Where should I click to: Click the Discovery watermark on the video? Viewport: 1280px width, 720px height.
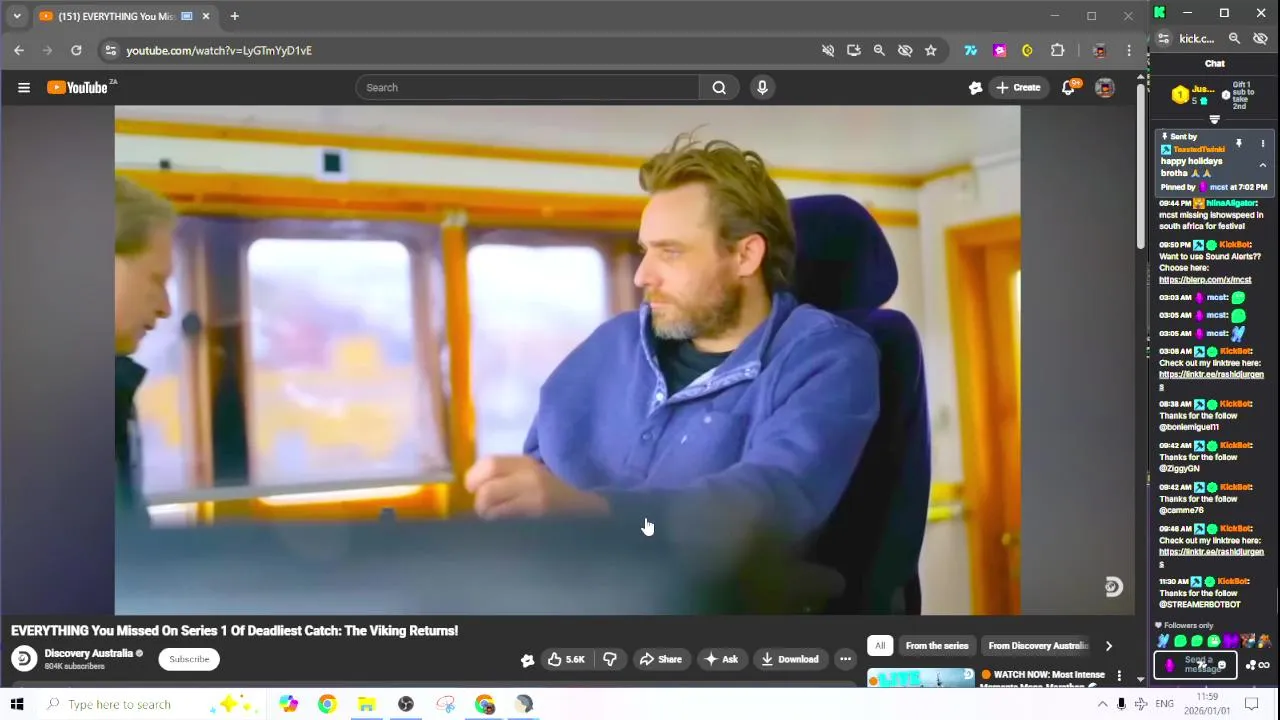[x=1113, y=587]
